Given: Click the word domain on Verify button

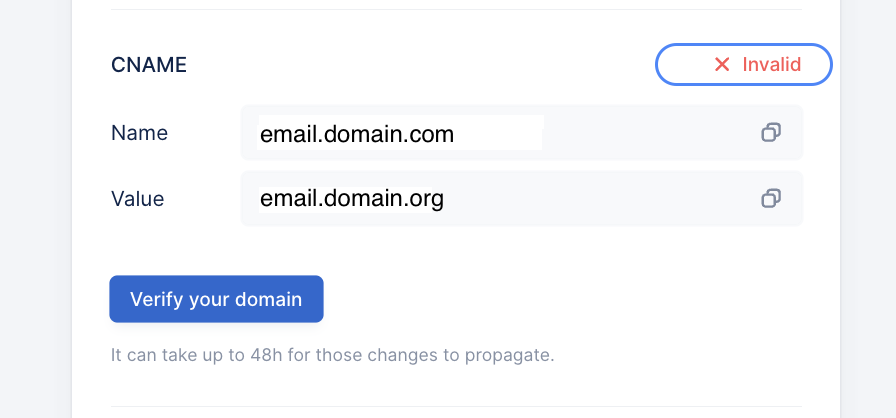Looking at the screenshot, I should [x=269, y=299].
